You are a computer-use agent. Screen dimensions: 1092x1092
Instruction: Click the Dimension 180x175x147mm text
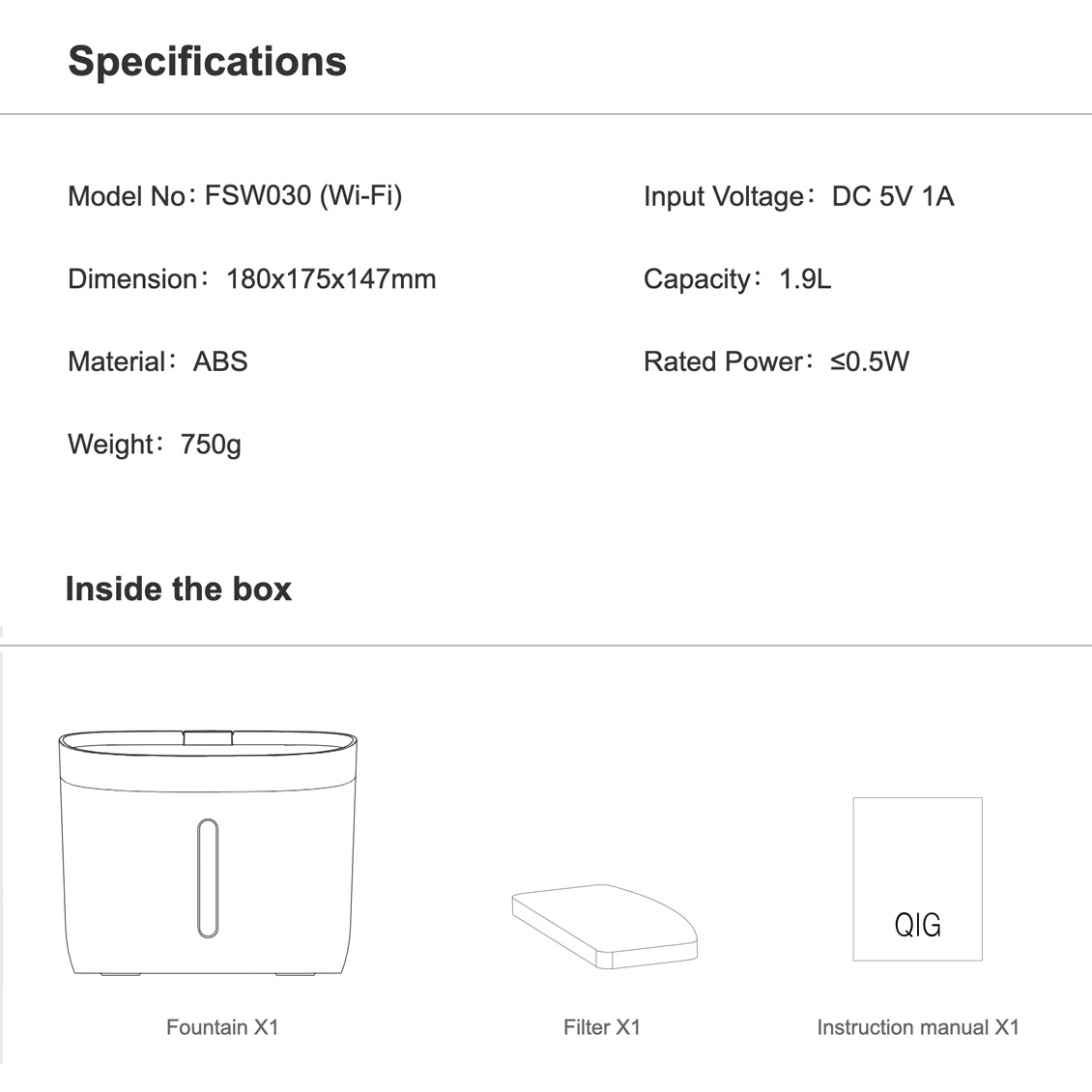[x=252, y=279]
